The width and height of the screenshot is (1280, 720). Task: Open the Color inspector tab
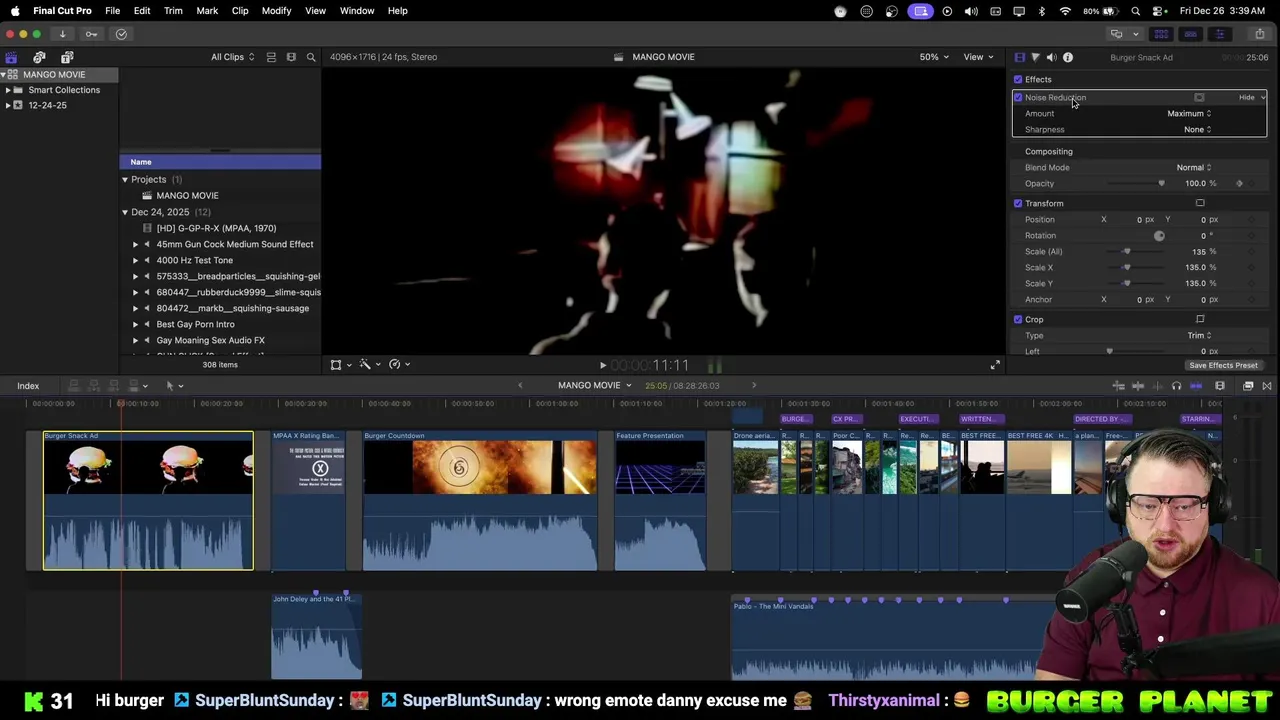(1035, 57)
